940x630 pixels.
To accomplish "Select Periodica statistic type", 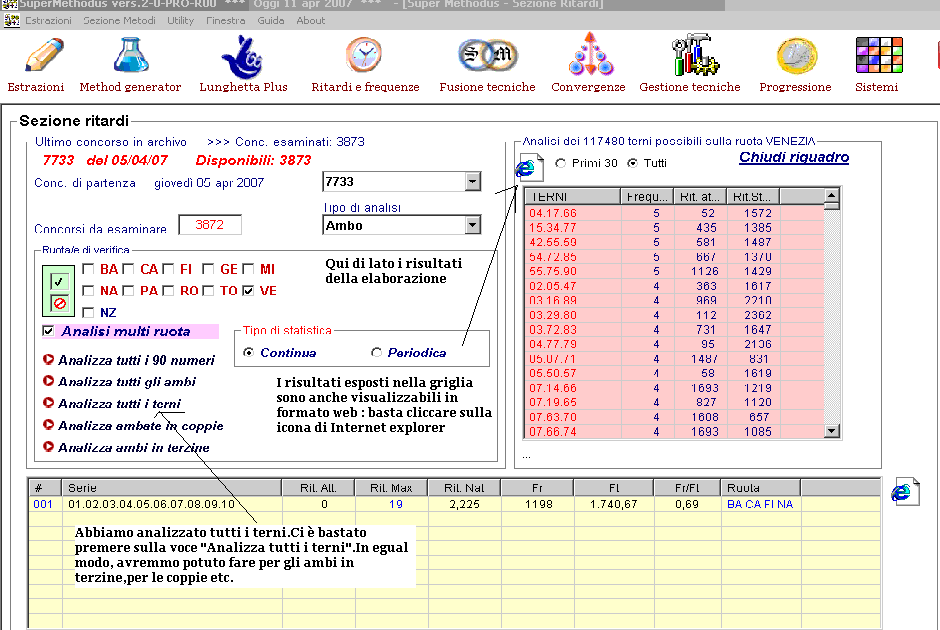I will (x=376, y=352).
